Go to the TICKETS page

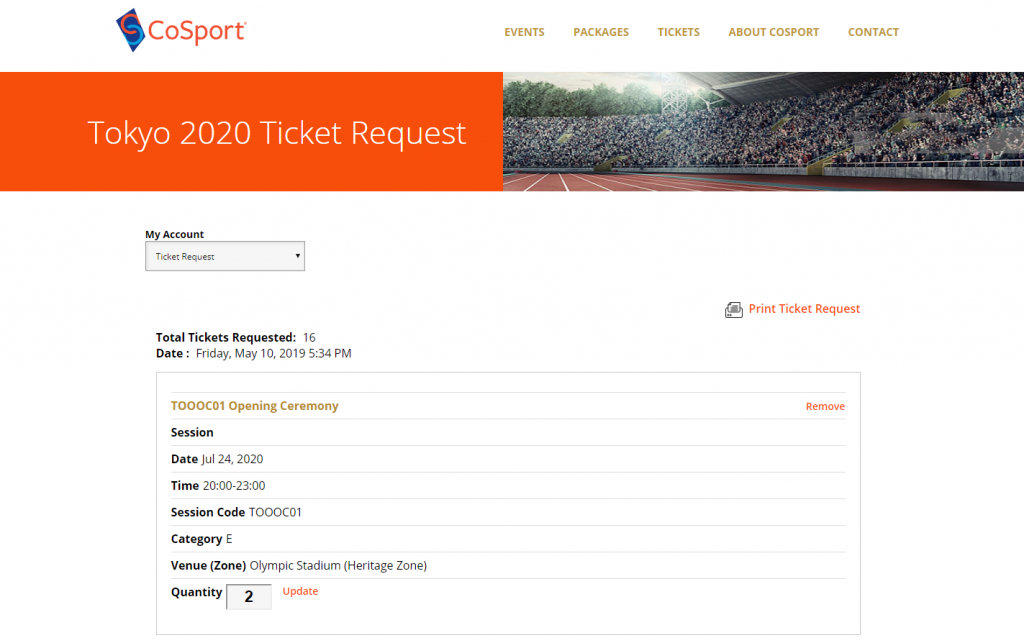(678, 32)
